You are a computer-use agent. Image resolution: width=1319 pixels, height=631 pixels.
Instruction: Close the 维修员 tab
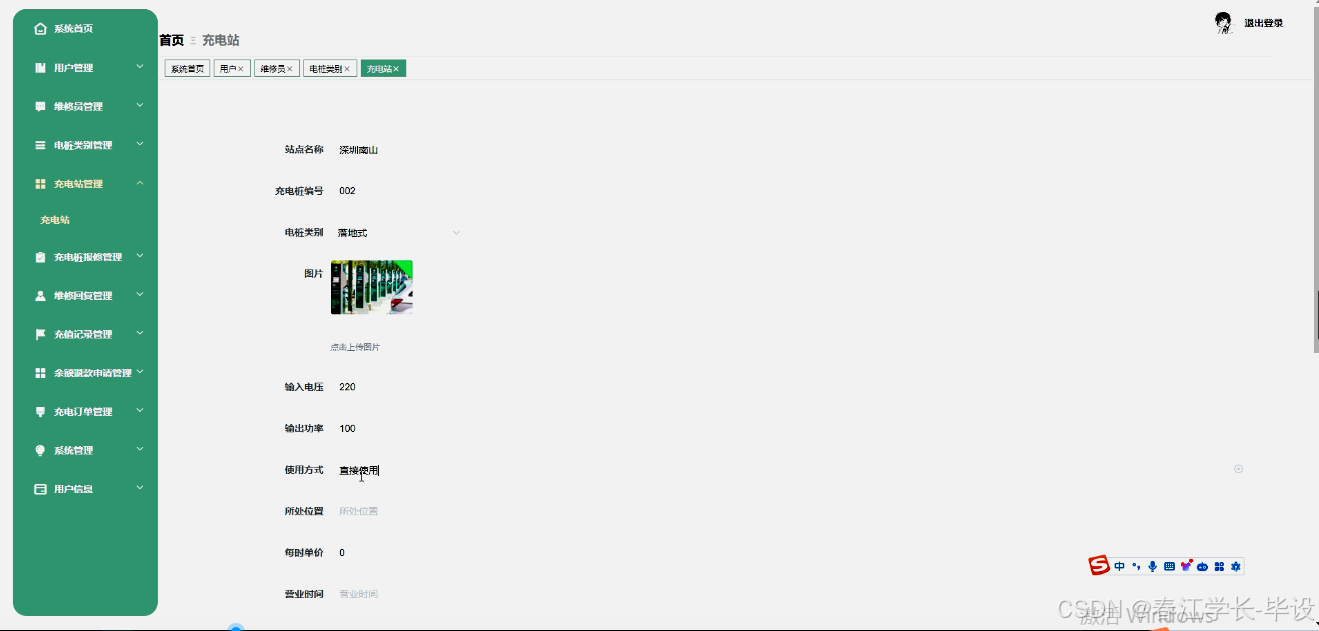[x=290, y=69]
